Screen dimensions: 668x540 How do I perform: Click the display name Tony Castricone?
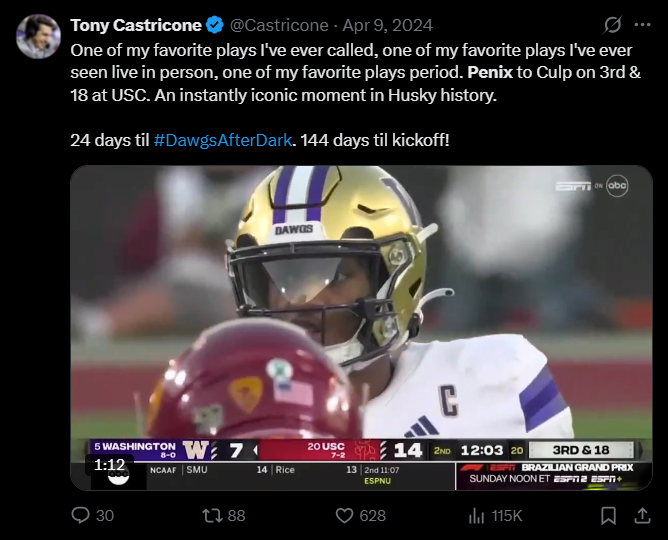[135, 24]
